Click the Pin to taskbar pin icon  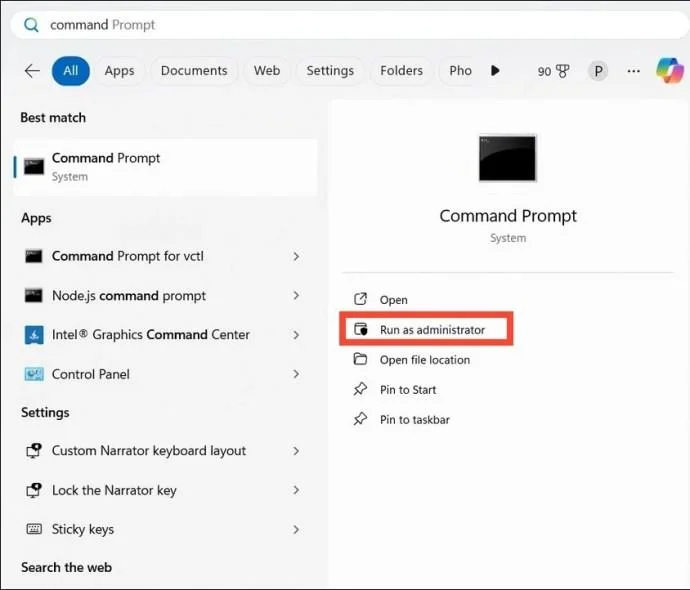(360, 419)
